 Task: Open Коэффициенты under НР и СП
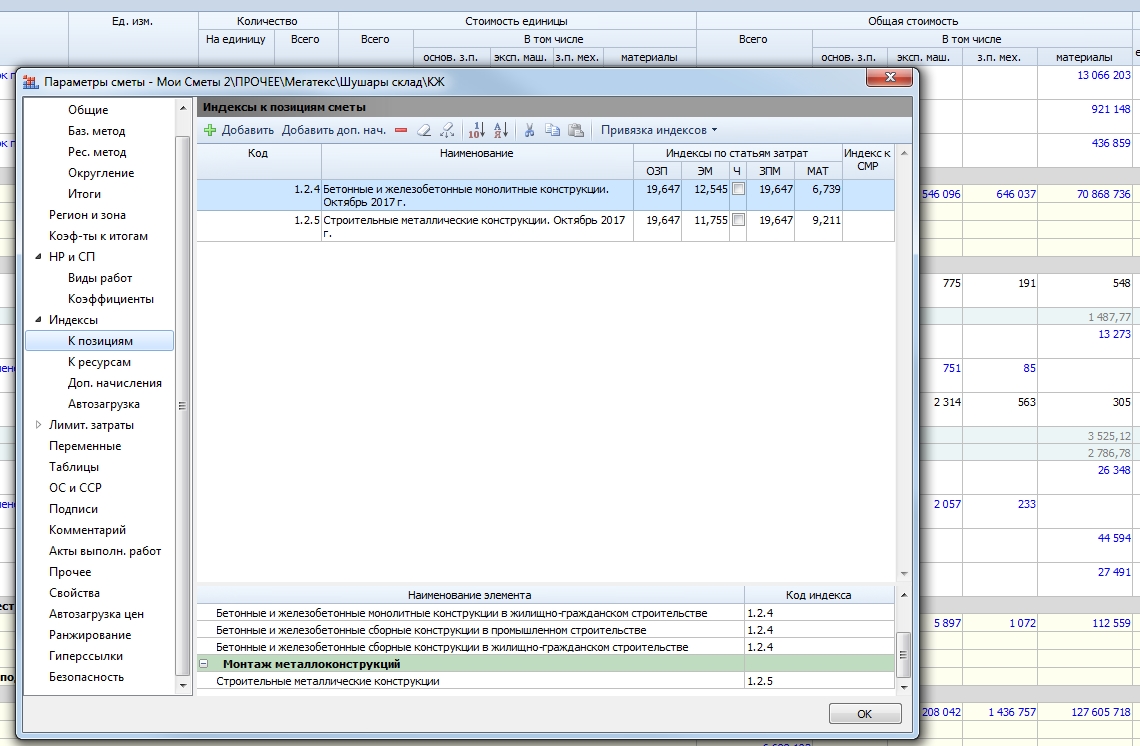(111, 299)
